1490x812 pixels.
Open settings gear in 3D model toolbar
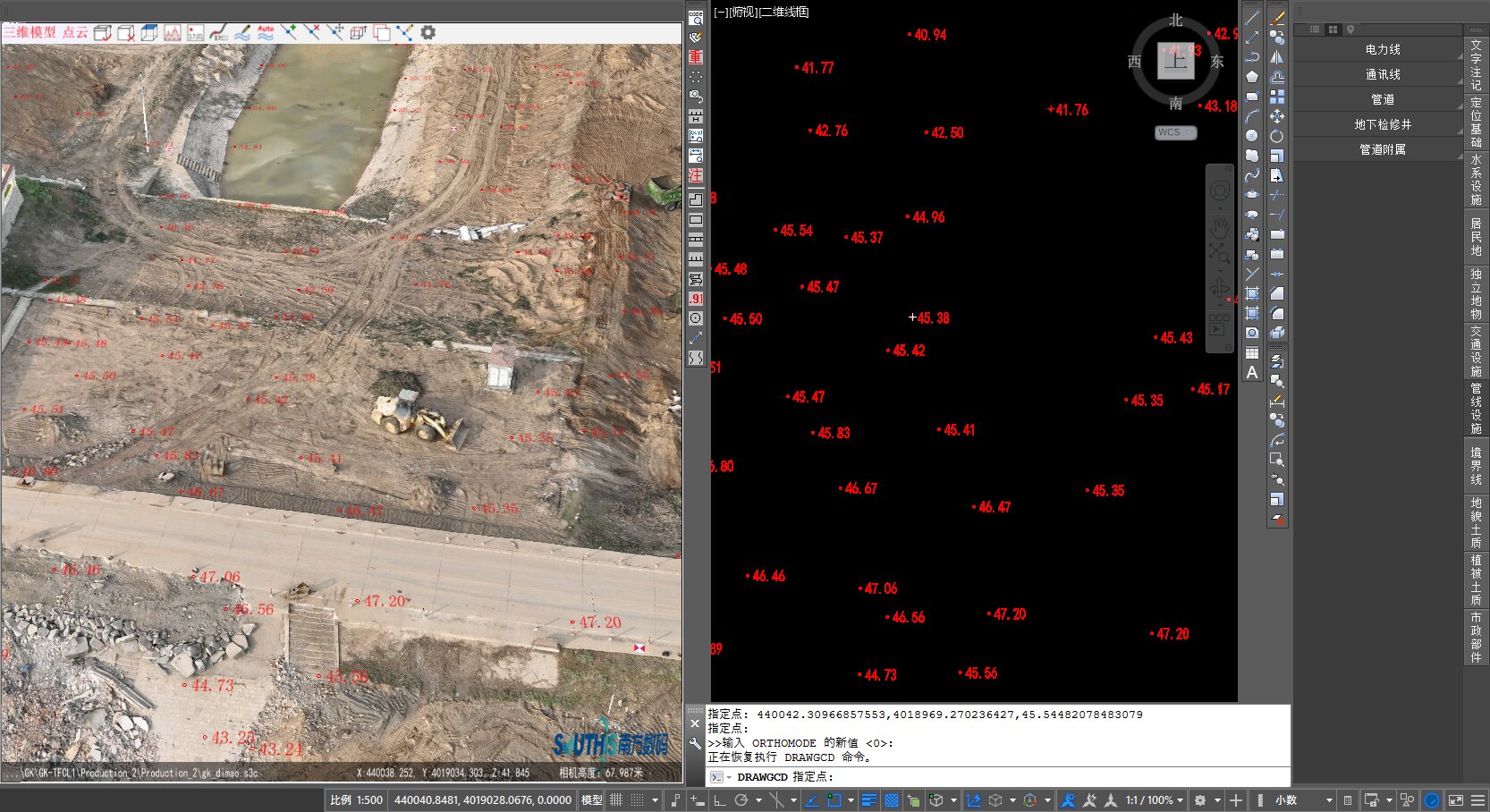[428, 32]
